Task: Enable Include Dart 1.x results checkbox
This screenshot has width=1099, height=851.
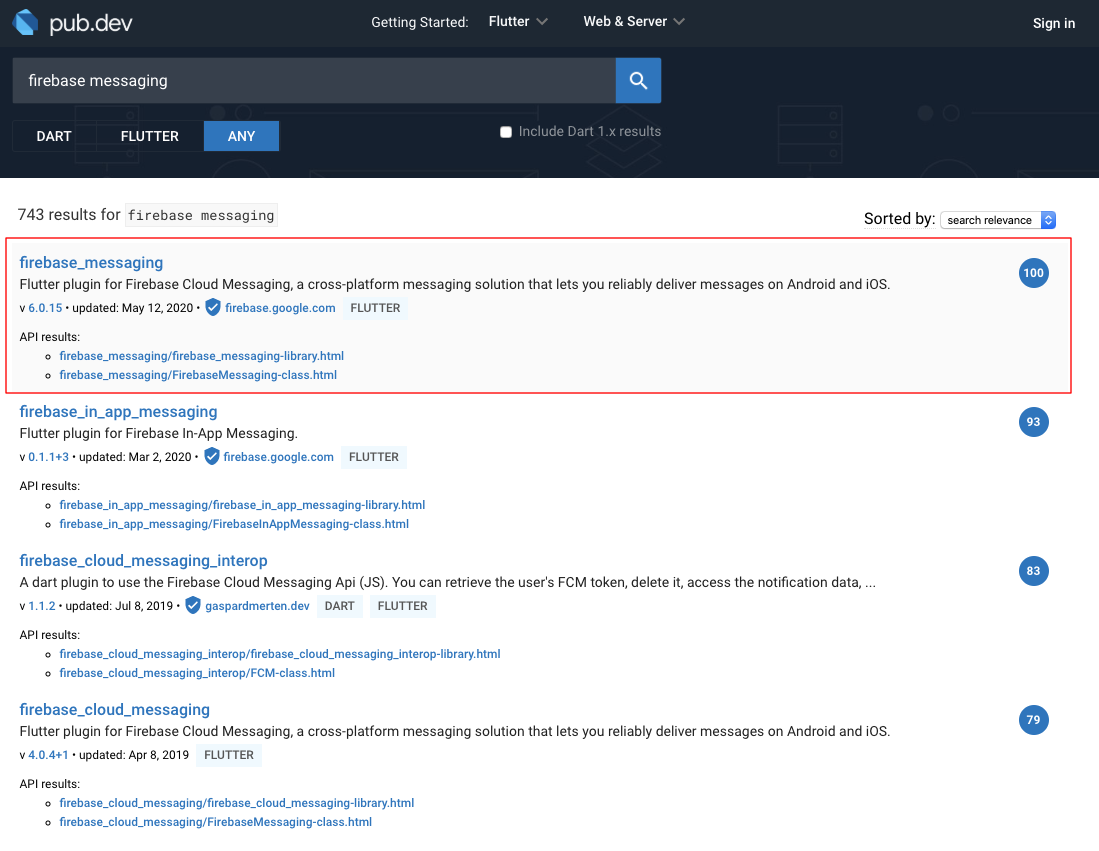Action: pyautogui.click(x=506, y=132)
